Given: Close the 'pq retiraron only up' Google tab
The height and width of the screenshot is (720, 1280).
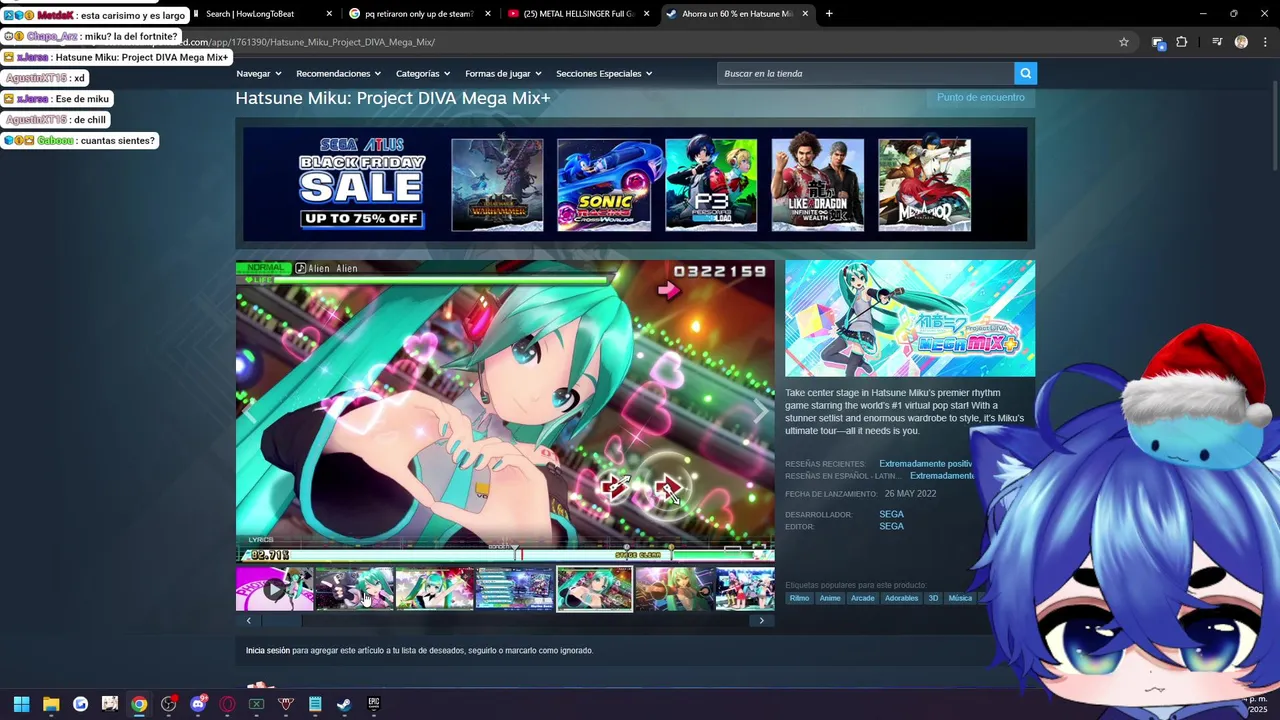Looking at the screenshot, I should pyautogui.click(x=488, y=14).
